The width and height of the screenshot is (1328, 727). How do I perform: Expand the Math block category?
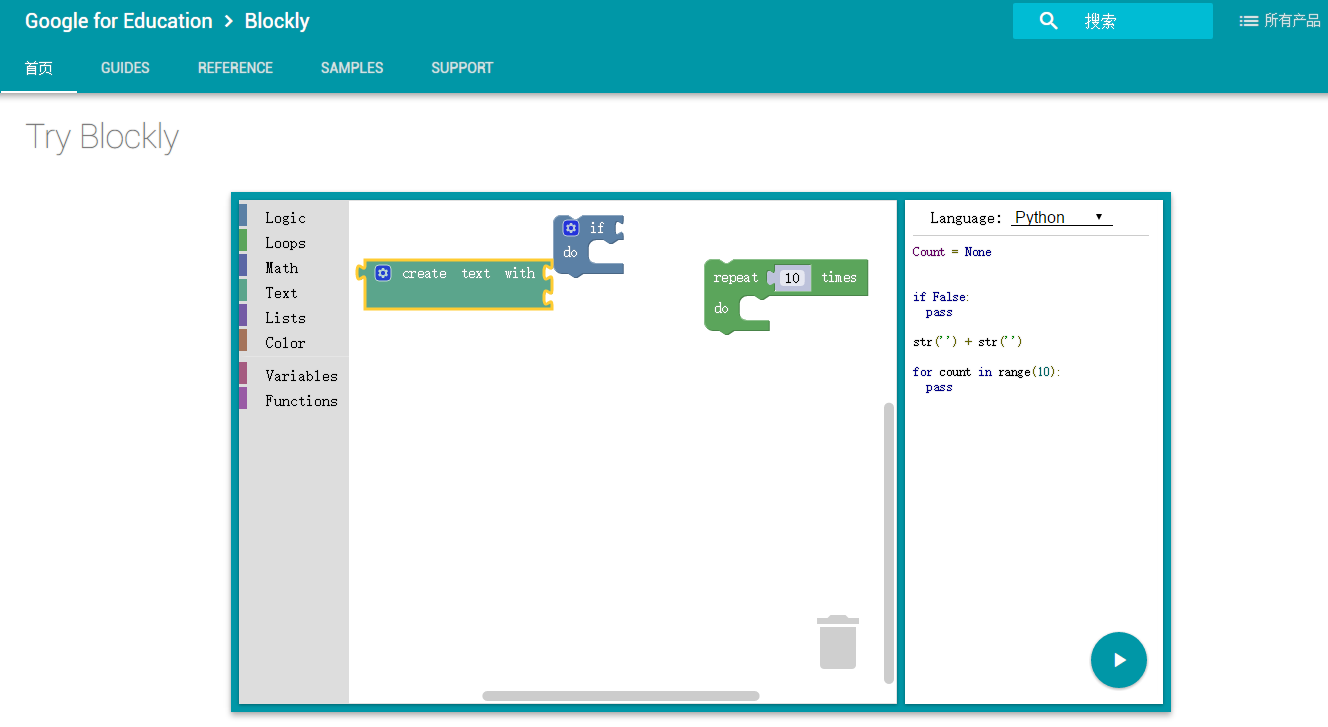(x=281, y=268)
